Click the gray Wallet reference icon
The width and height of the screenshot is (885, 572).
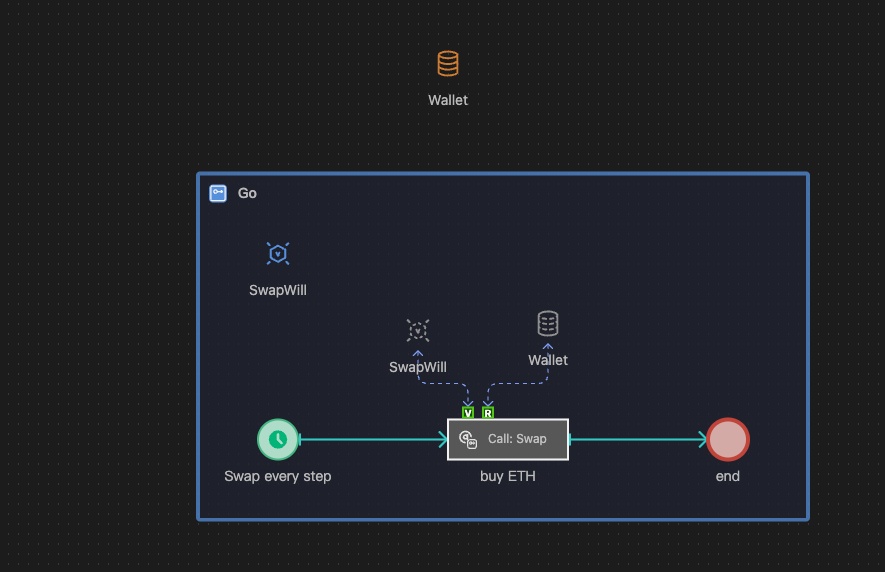tap(548, 323)
